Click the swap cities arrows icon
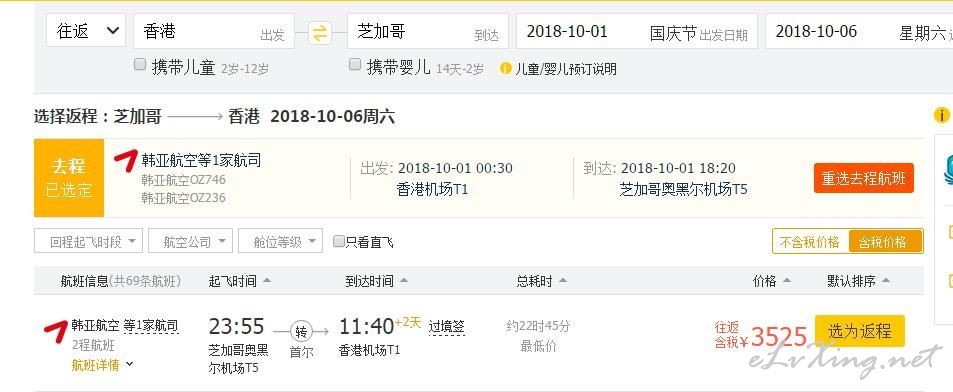 [320, 32]
